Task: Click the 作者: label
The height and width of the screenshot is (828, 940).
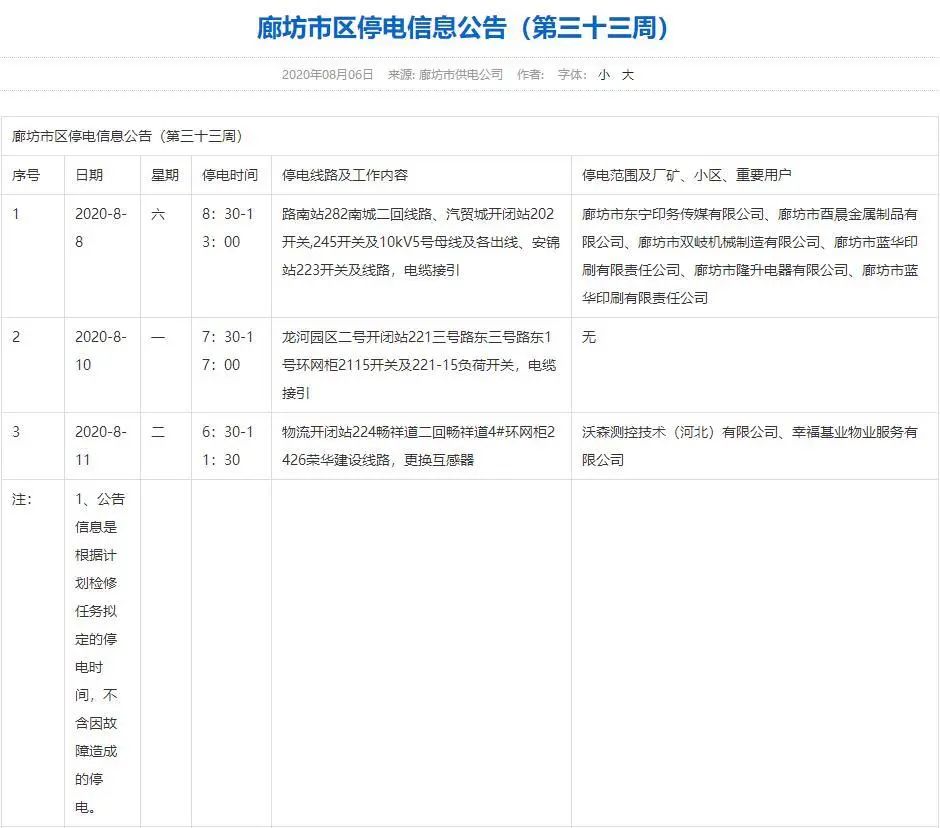Action: [x=531, y=74]
